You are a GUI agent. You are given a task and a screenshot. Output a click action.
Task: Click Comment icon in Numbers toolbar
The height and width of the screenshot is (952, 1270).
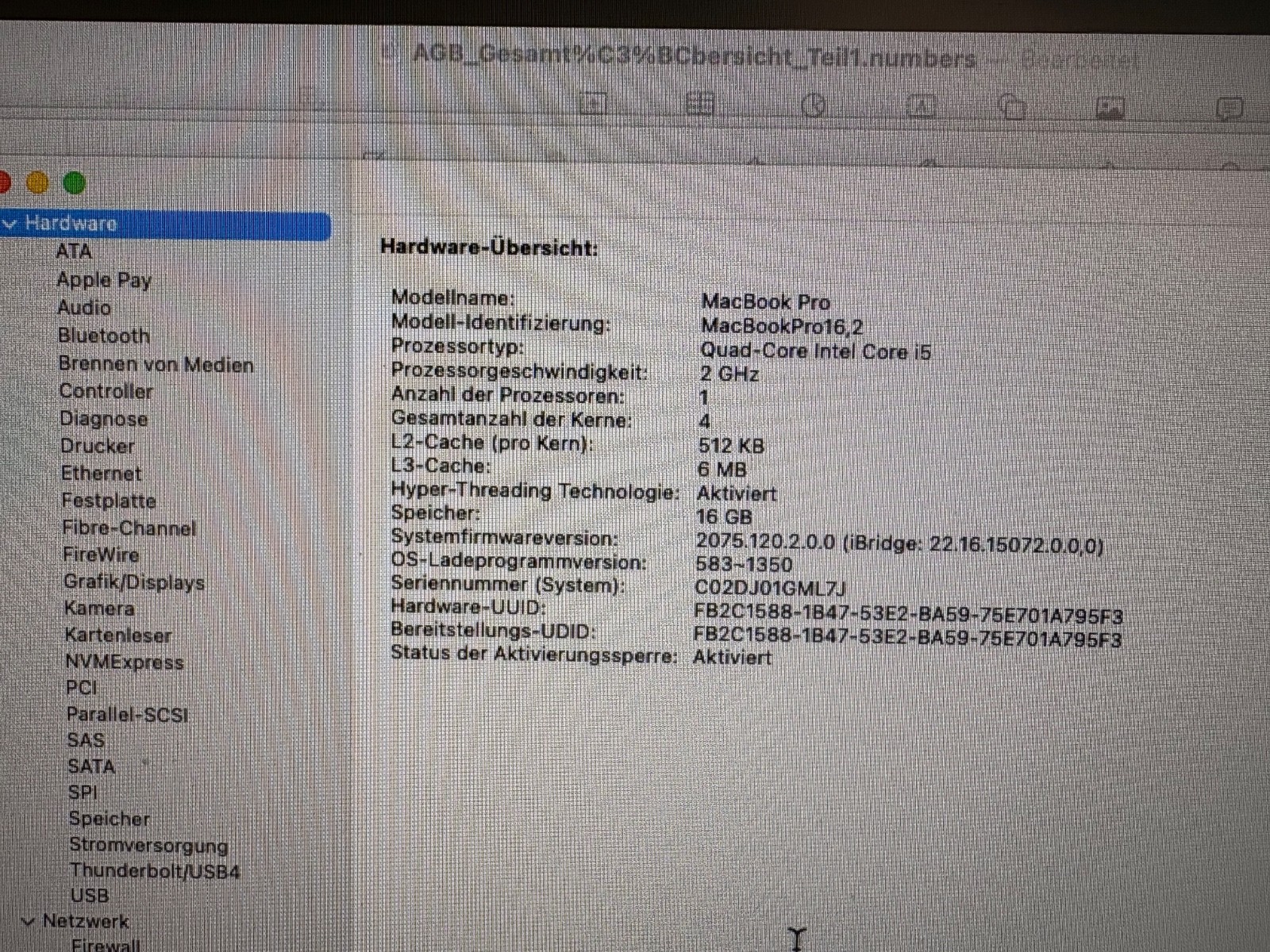pyautogui.click(x=1230, y=109)
